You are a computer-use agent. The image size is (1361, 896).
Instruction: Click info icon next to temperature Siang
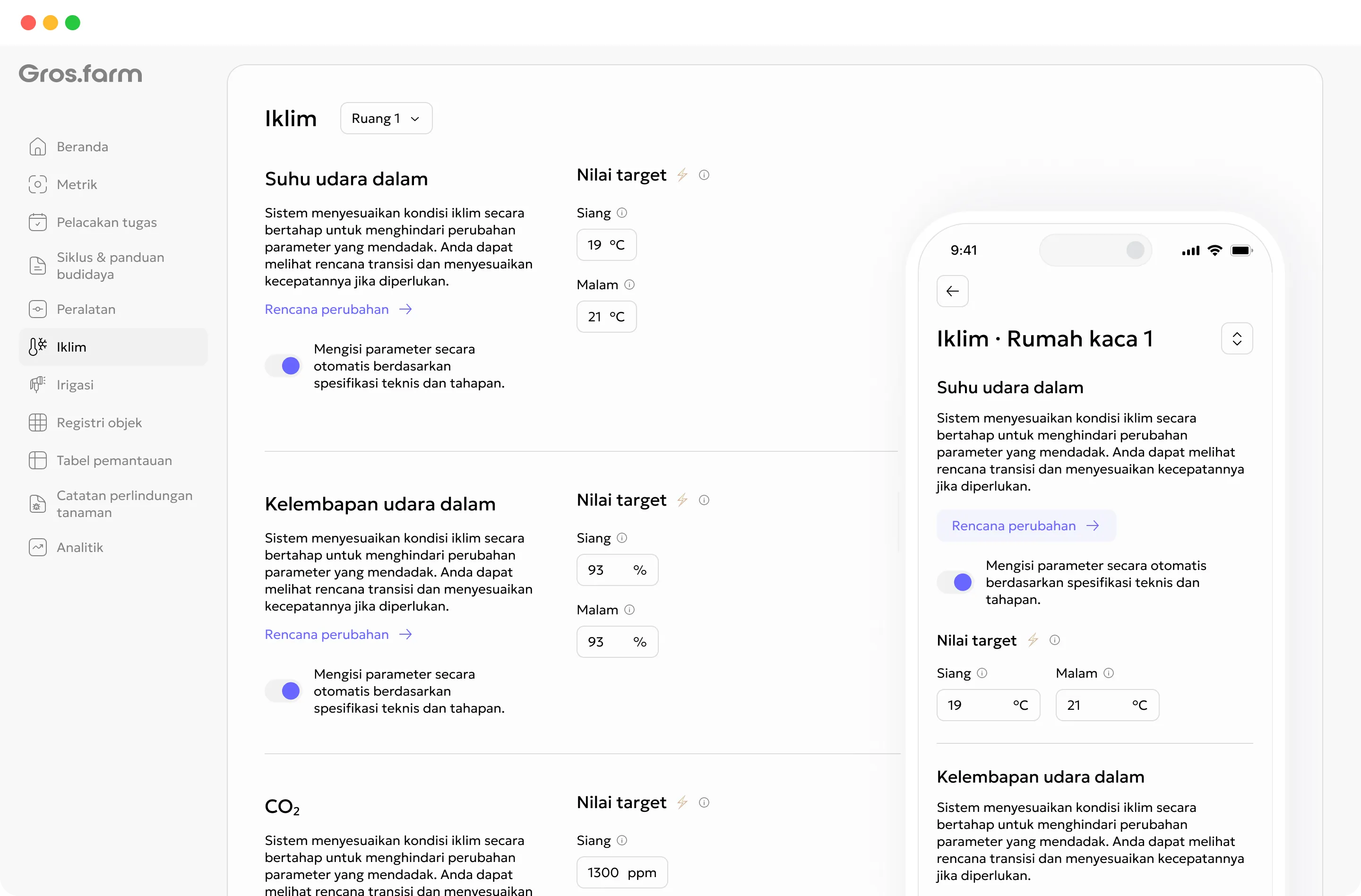click(622, 212)
